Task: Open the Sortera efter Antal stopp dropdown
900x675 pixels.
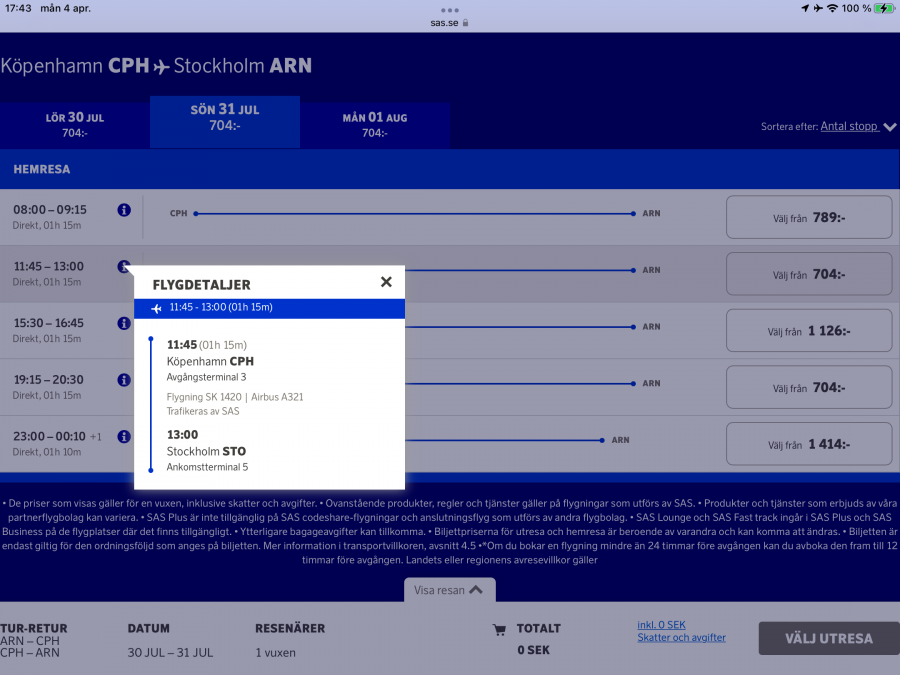Action: (856, 127)
